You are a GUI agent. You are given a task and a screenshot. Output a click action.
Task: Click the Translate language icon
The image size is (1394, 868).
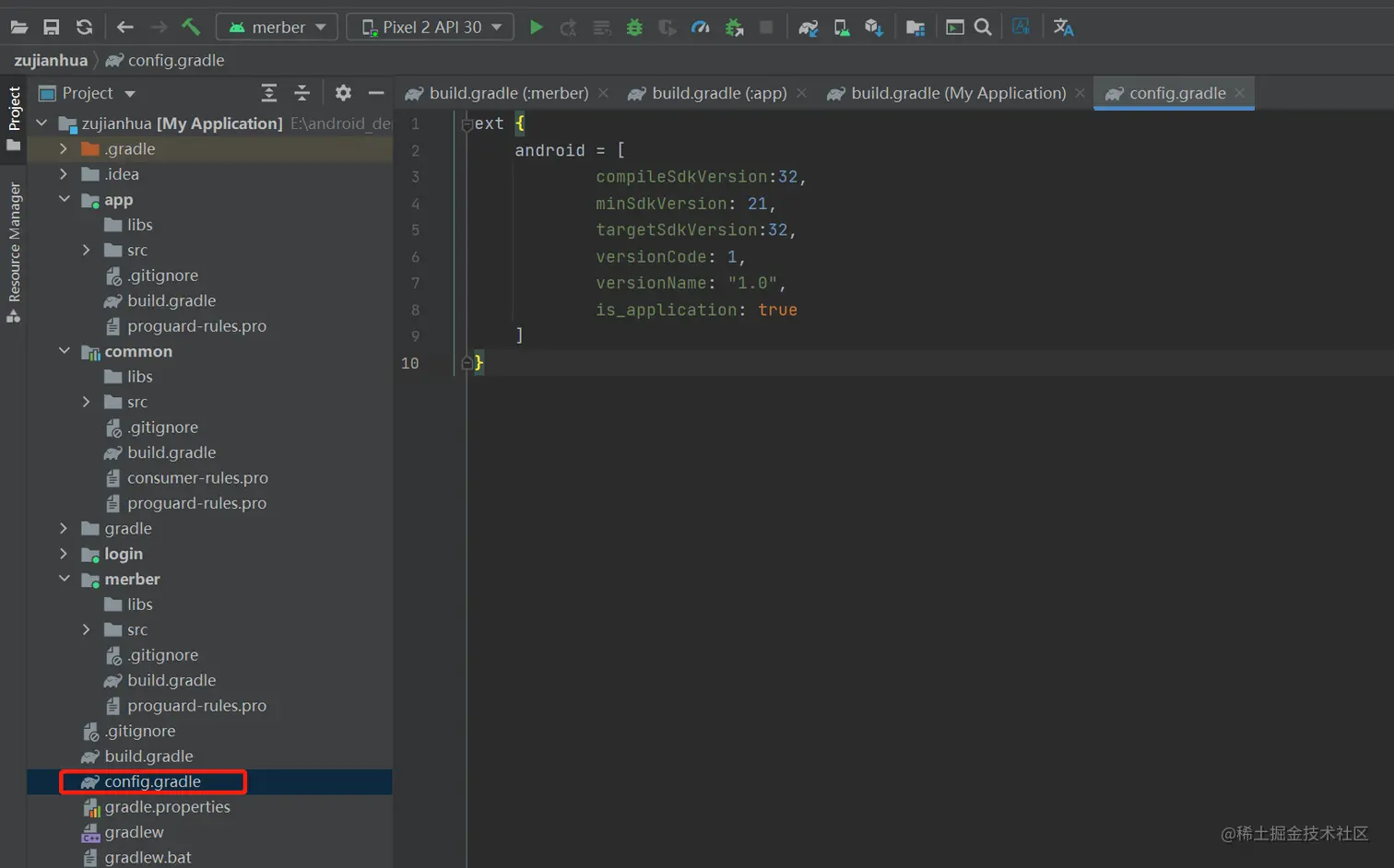pos(1063,27)
